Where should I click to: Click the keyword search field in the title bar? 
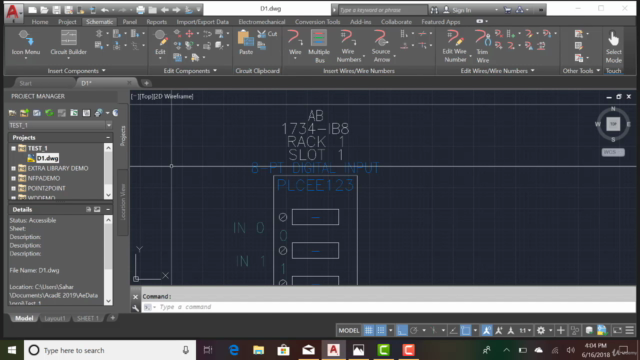click(383, 10)
